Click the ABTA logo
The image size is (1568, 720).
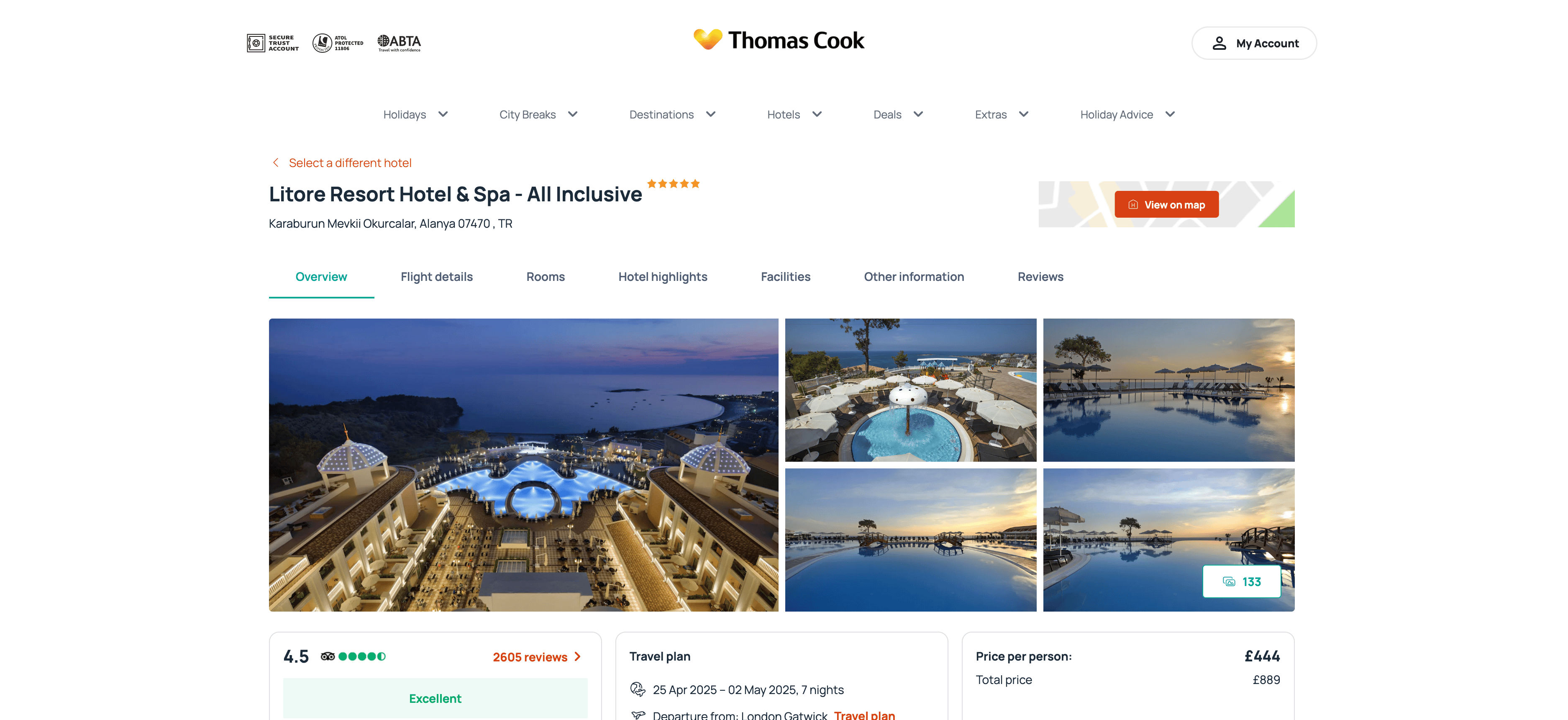click(399, 43)
